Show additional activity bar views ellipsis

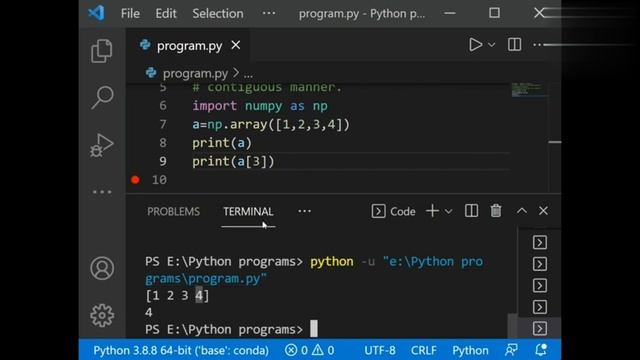point(102,192)
